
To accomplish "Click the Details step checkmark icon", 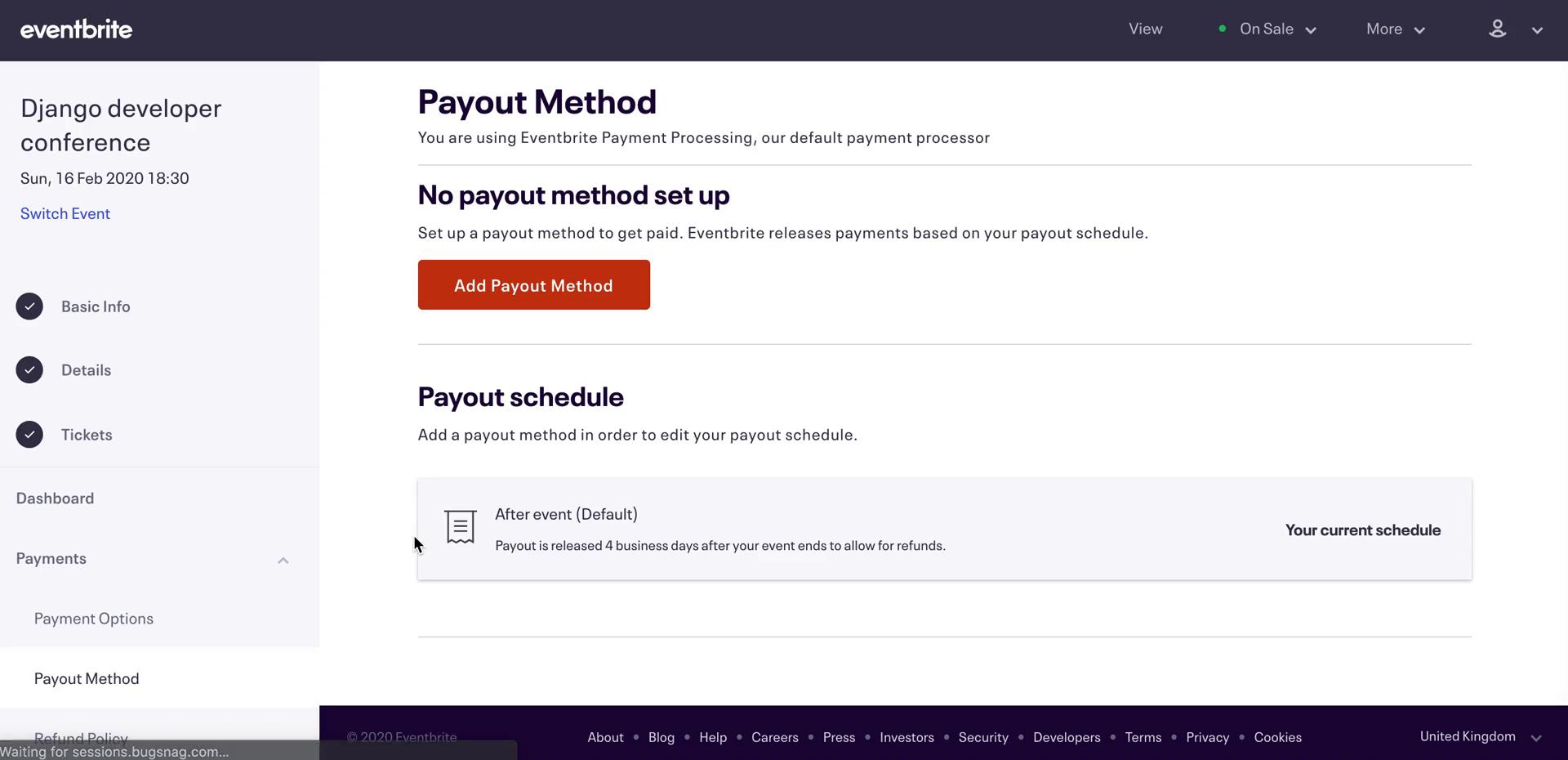I will point(29,370).
